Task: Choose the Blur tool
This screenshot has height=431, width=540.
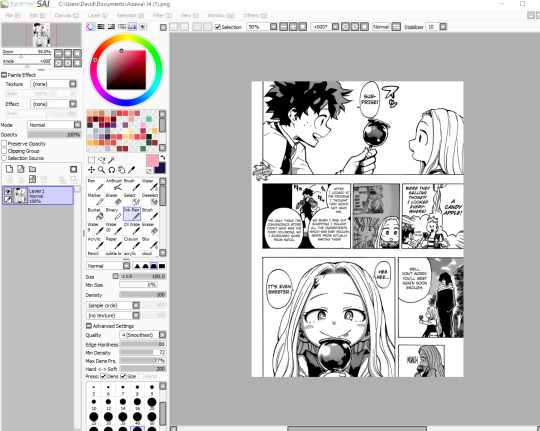Action: [x=150, y=243]
